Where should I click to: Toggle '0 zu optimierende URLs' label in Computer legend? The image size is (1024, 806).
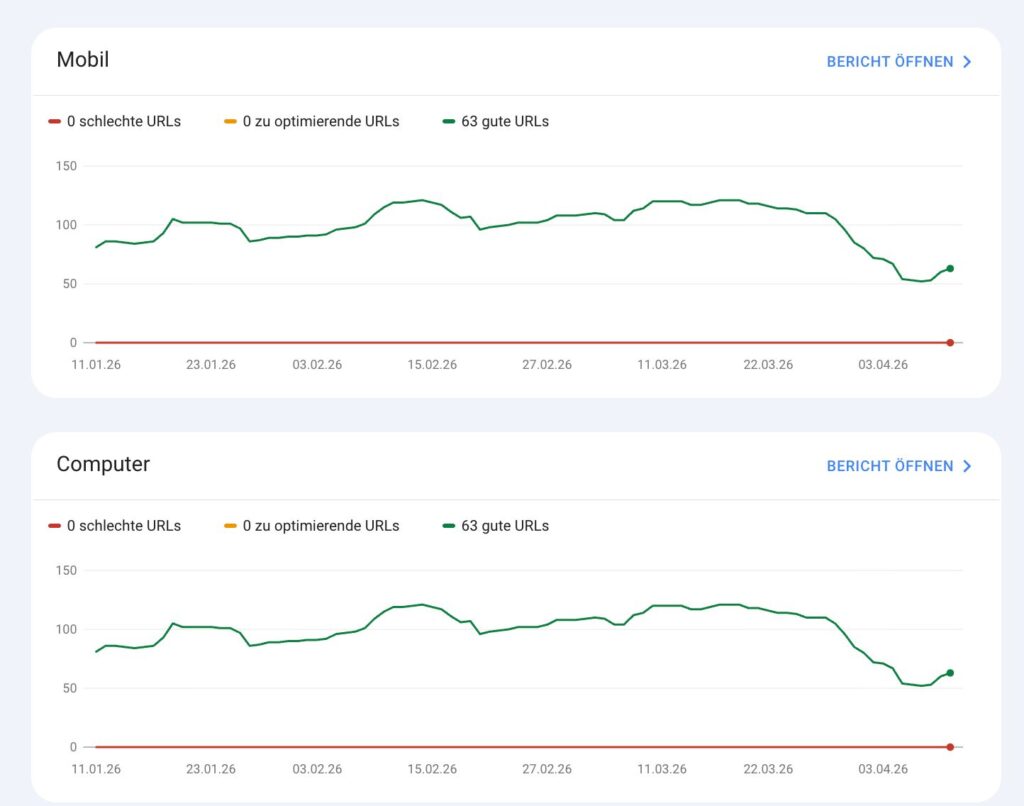click(321, 526)
